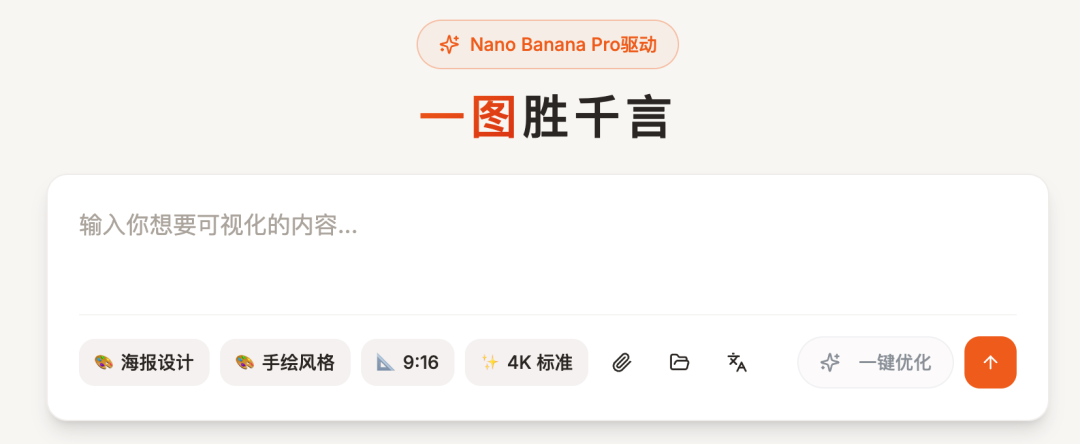Click the paperclip attachment icon
The width and height of the screenshot is (1080, 444).
tap(622, 362)
